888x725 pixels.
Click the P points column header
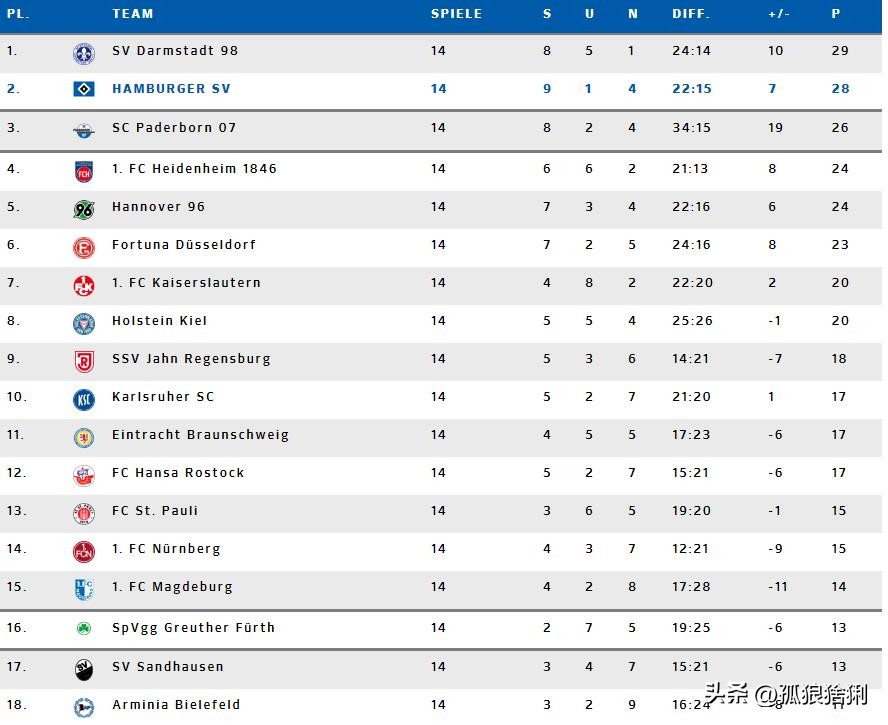836,14
